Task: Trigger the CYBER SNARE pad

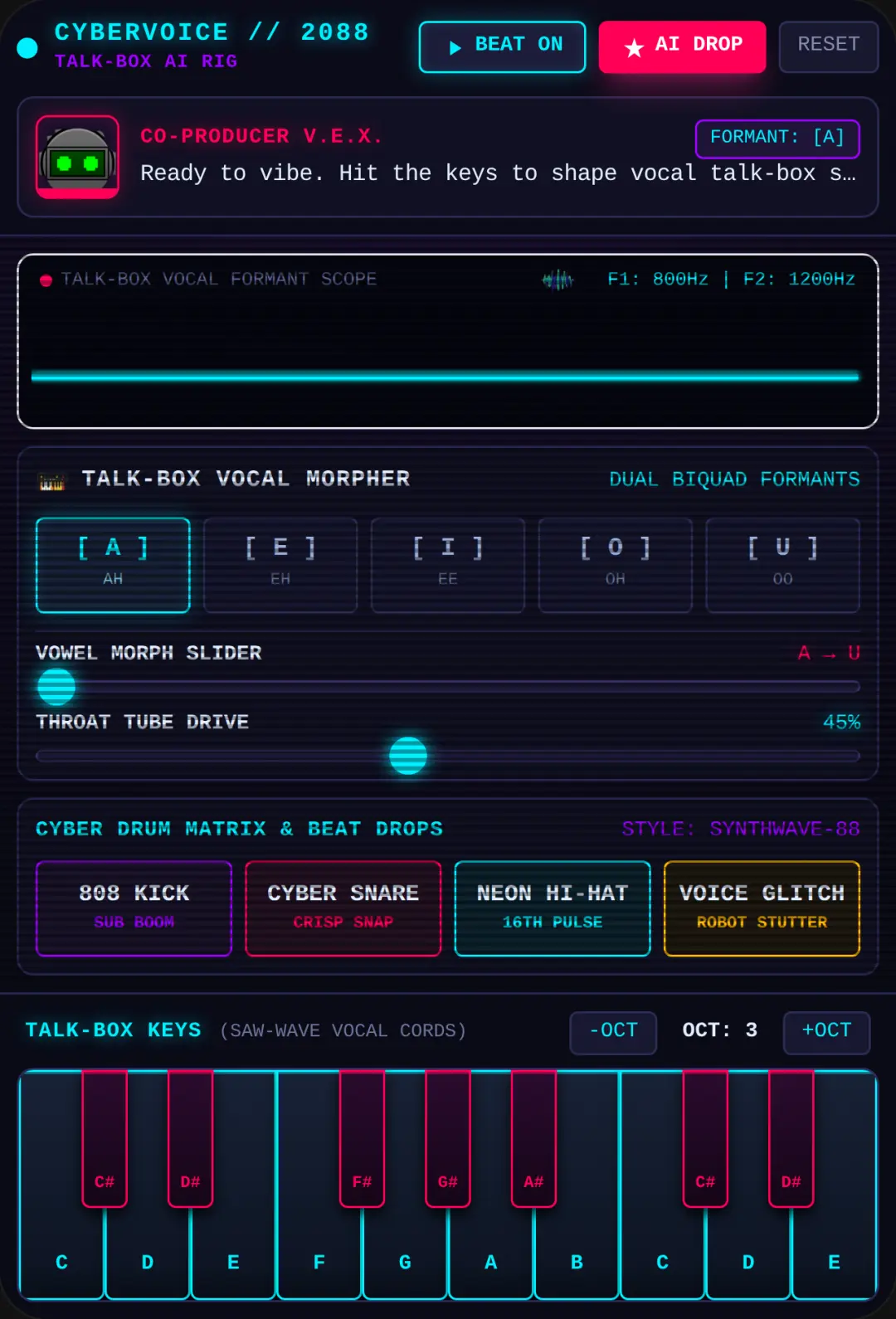Action: pos(343,908)
